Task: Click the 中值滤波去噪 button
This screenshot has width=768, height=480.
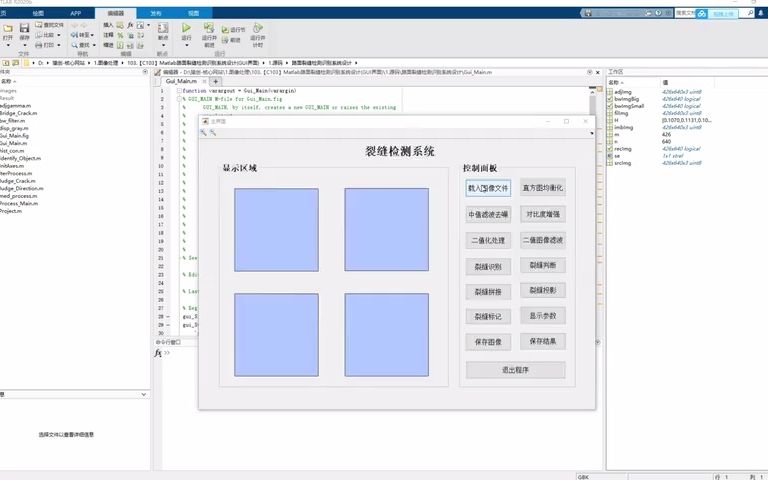Action: [x=488, y=214]
